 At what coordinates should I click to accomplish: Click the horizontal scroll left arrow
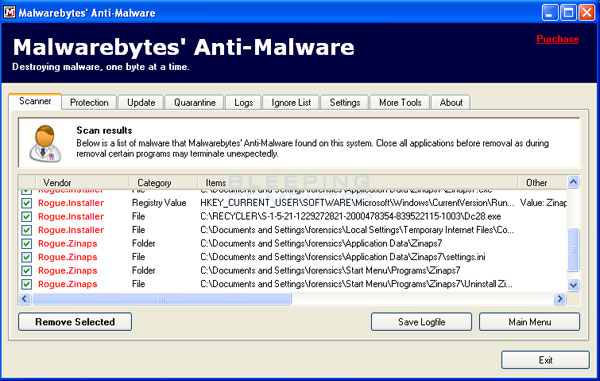25,299
